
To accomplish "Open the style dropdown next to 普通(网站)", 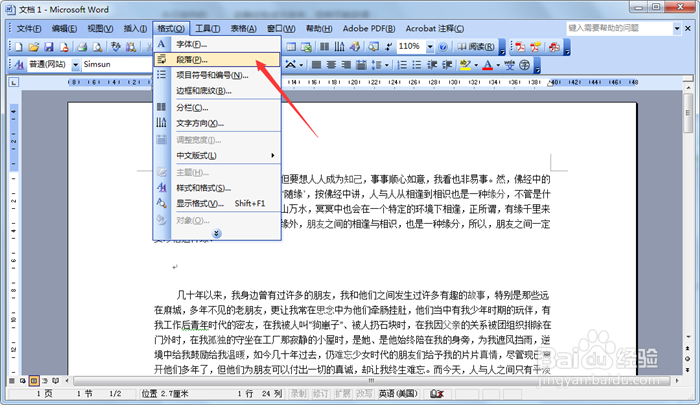I will (75, 65).
